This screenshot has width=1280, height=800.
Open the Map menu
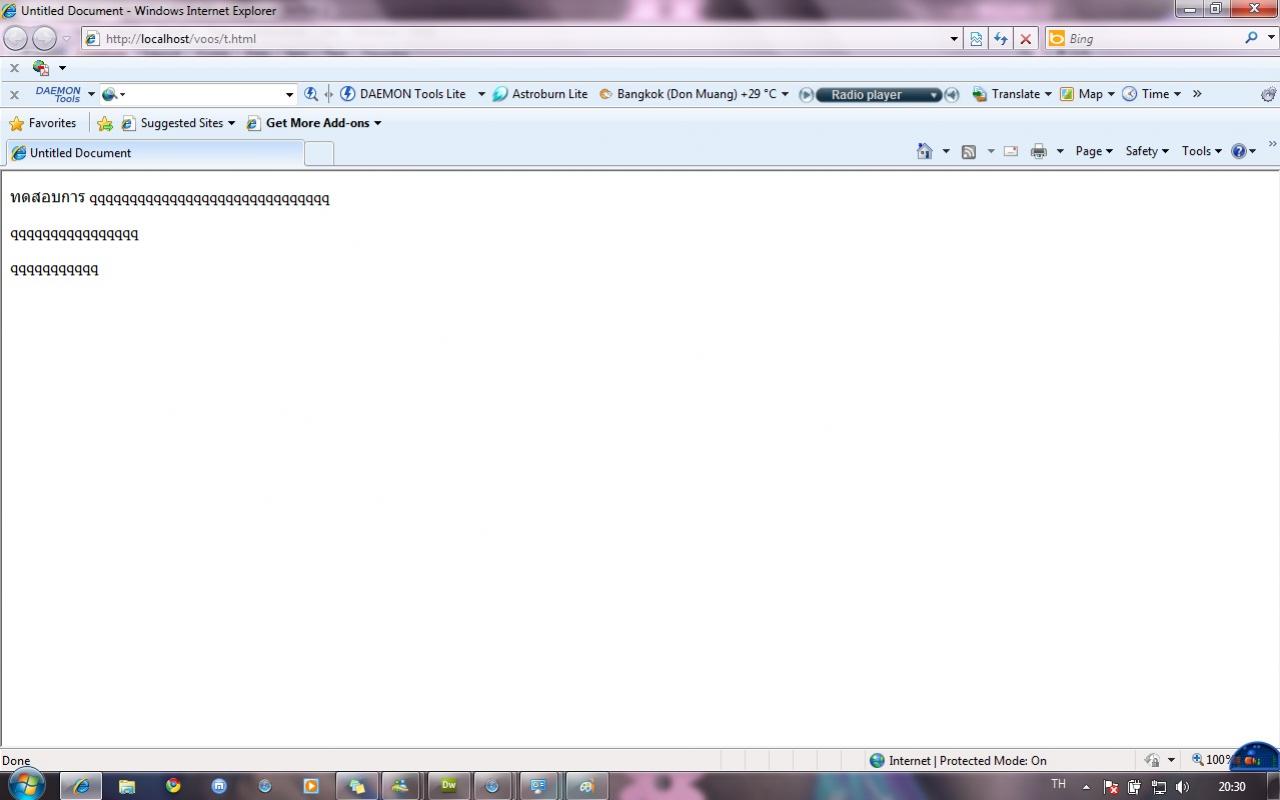(1087, 94)
